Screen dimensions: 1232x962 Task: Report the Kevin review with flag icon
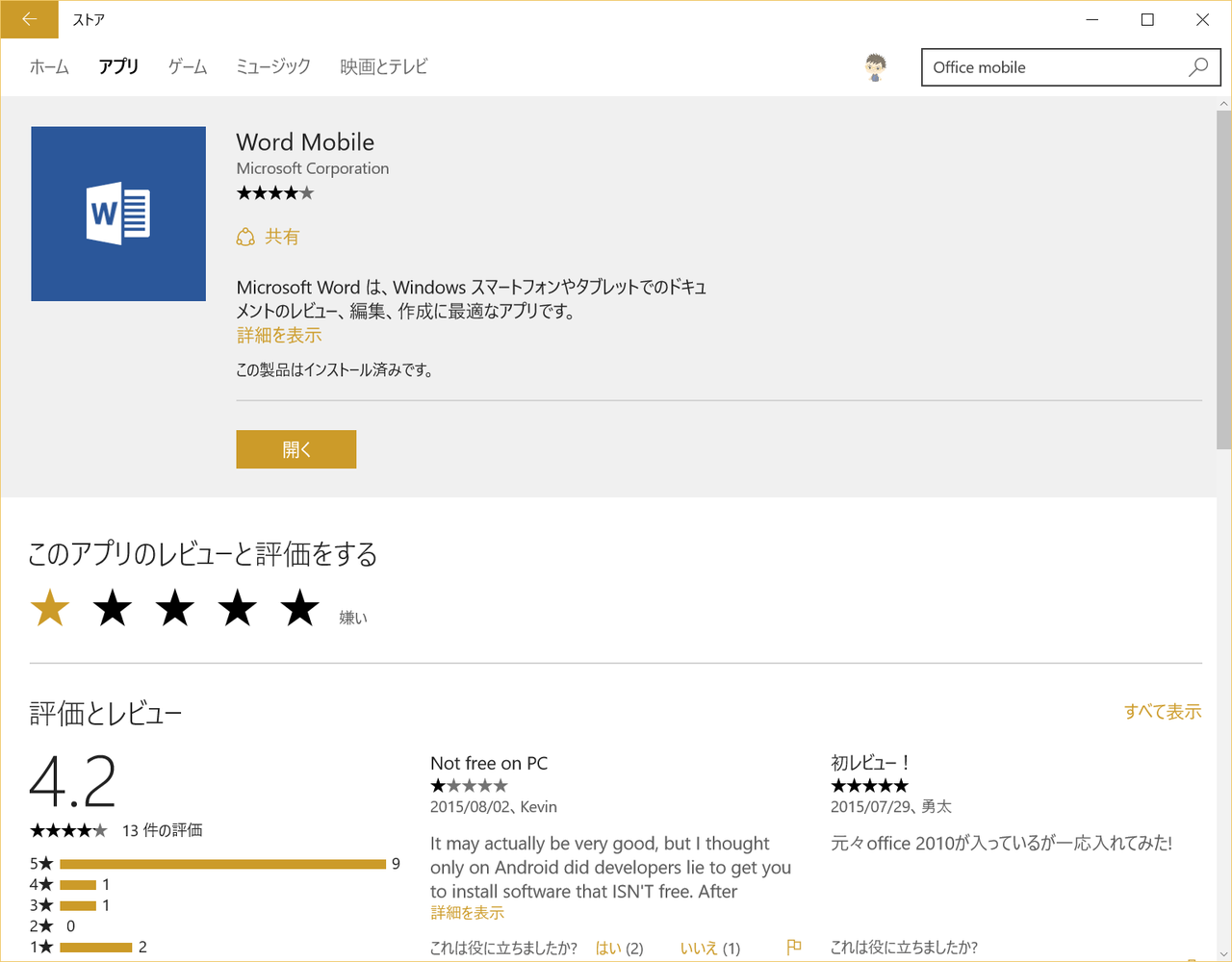793,948
